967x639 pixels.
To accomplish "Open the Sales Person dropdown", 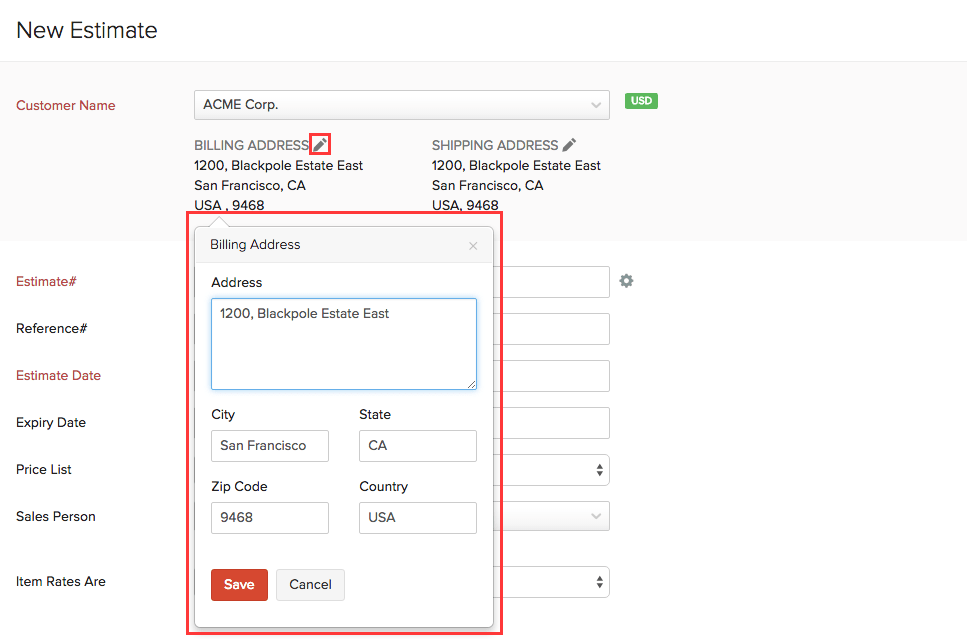I will coord(596,517).
